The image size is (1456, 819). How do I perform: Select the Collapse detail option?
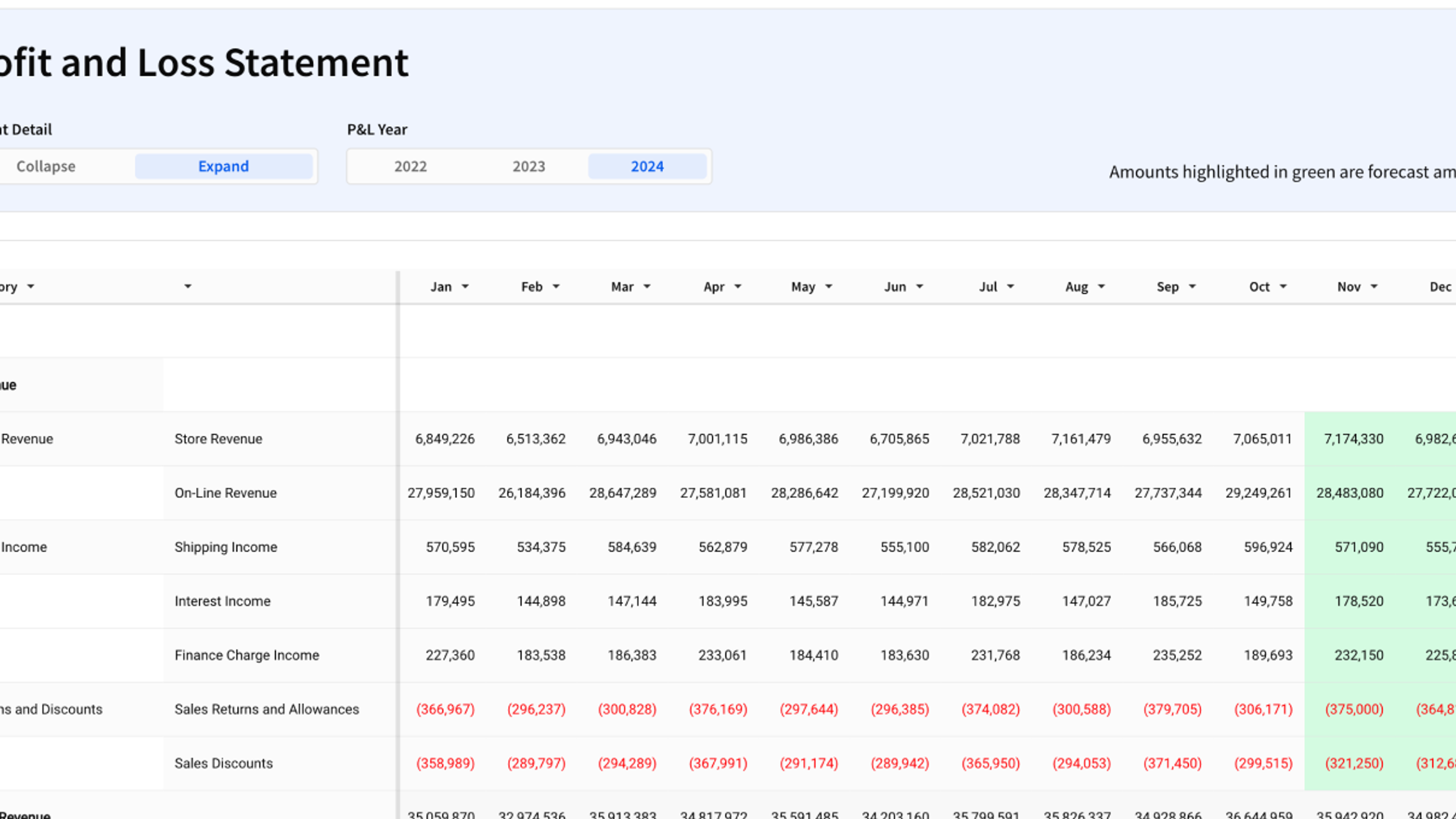tap(46, 166)
